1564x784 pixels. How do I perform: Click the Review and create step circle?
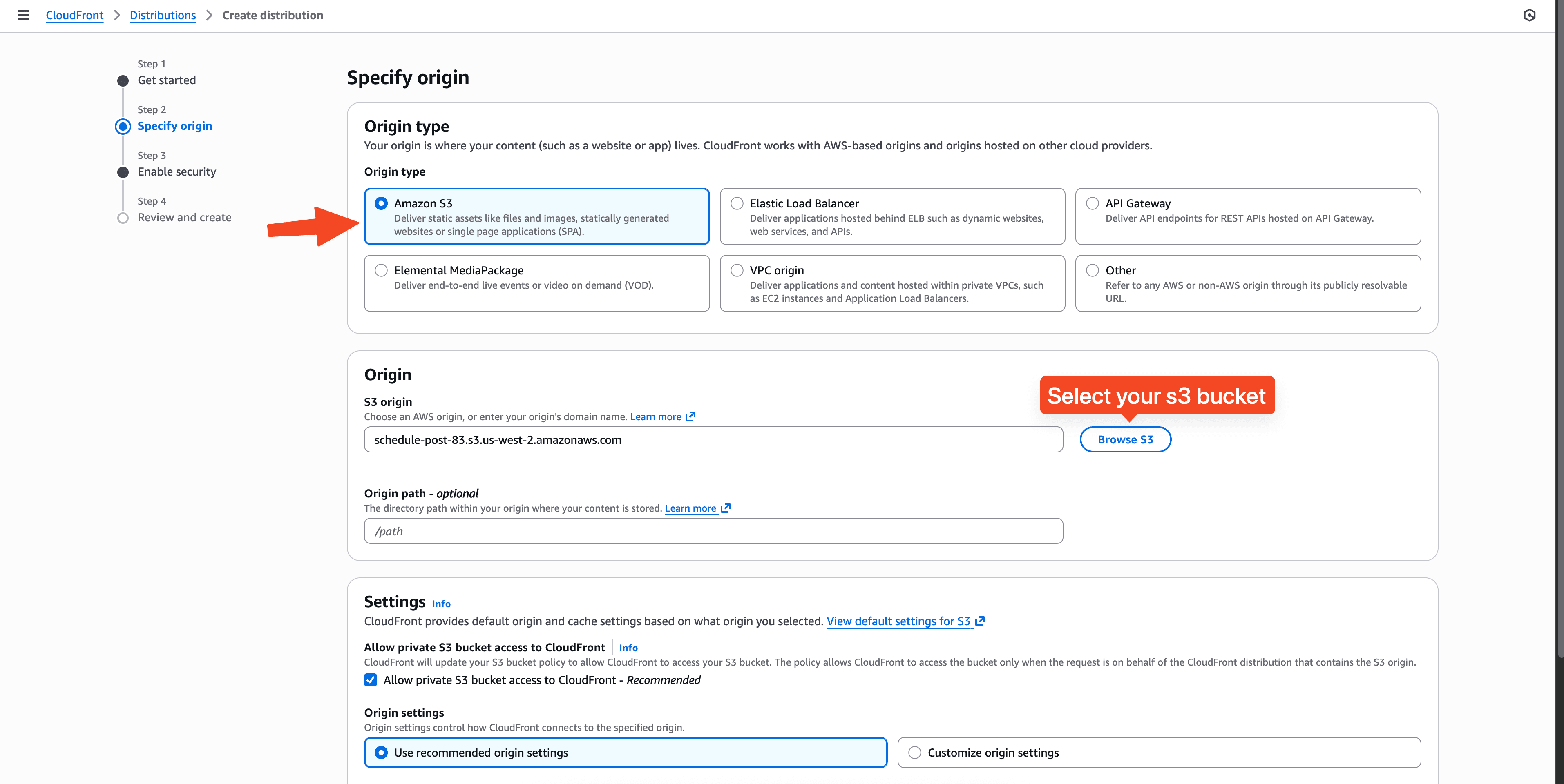[123, 218]
